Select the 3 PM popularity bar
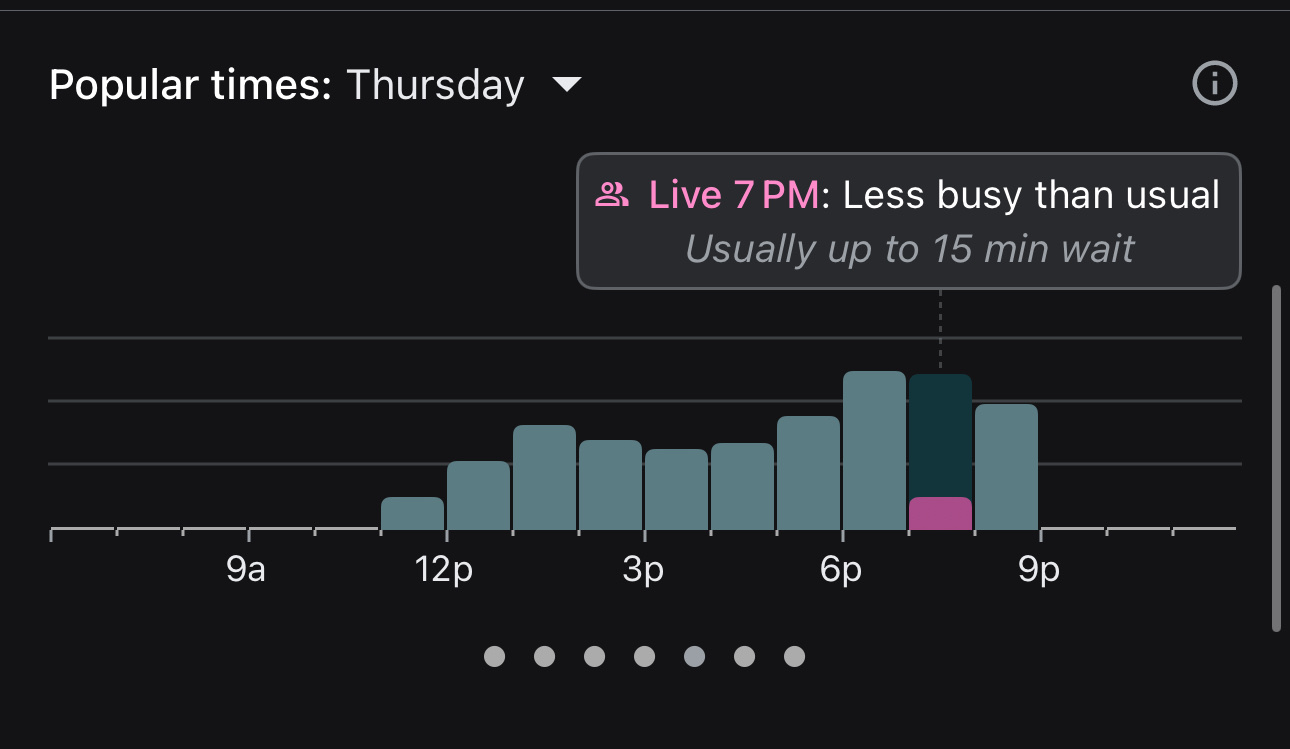The image size is (1290, 749). pyautogui.click(x=676, y=489)
